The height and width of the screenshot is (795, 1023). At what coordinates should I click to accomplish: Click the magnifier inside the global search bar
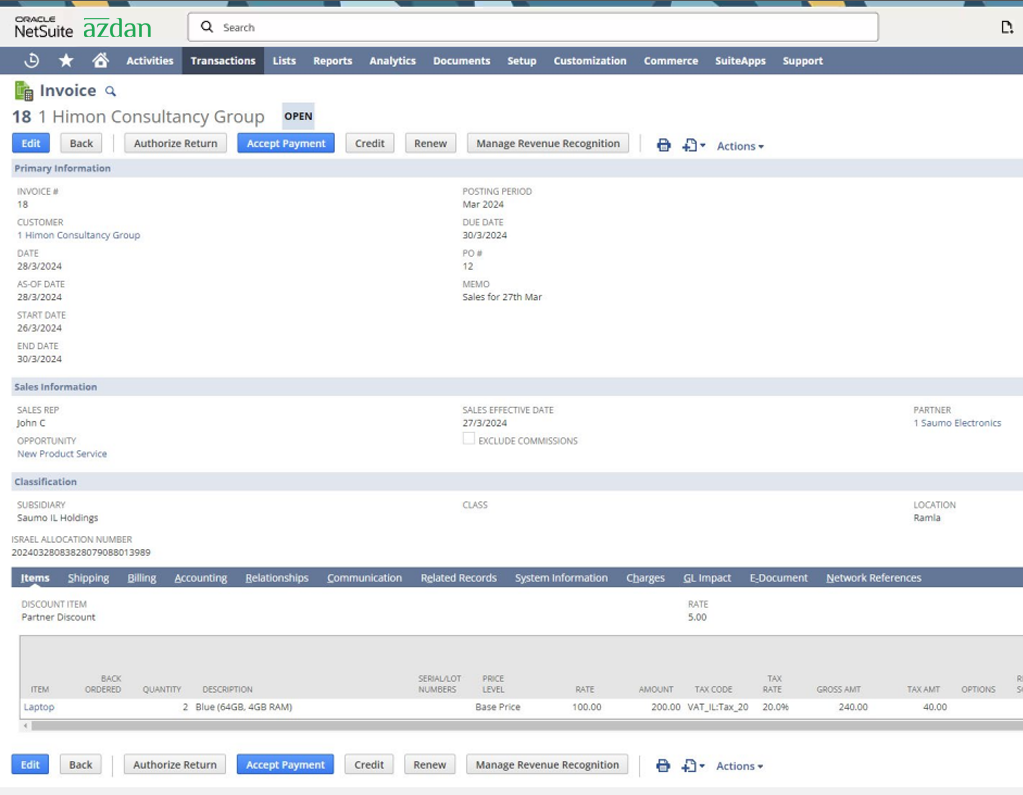206,26
